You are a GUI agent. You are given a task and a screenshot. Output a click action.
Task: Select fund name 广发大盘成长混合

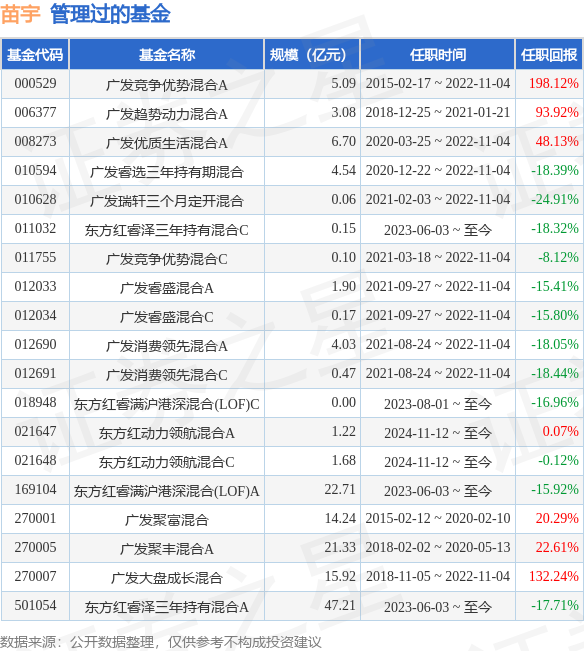pos(166,579)
